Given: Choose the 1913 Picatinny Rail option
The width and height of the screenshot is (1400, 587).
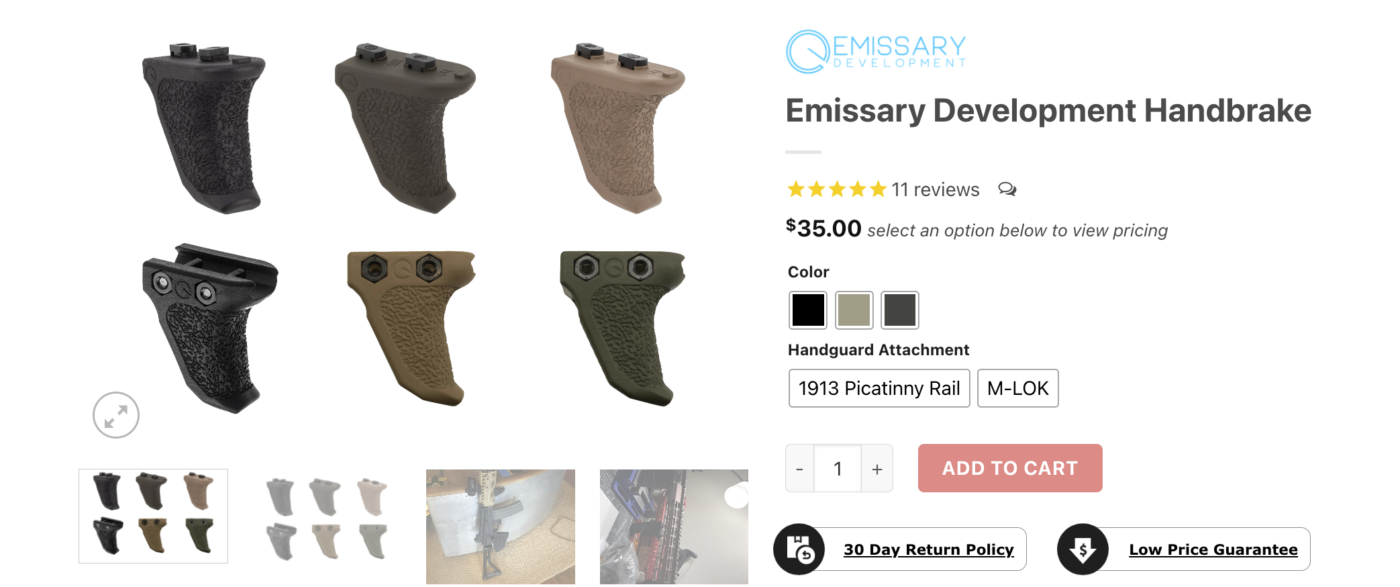Looking at the screenshot, I should click(879, 388).
